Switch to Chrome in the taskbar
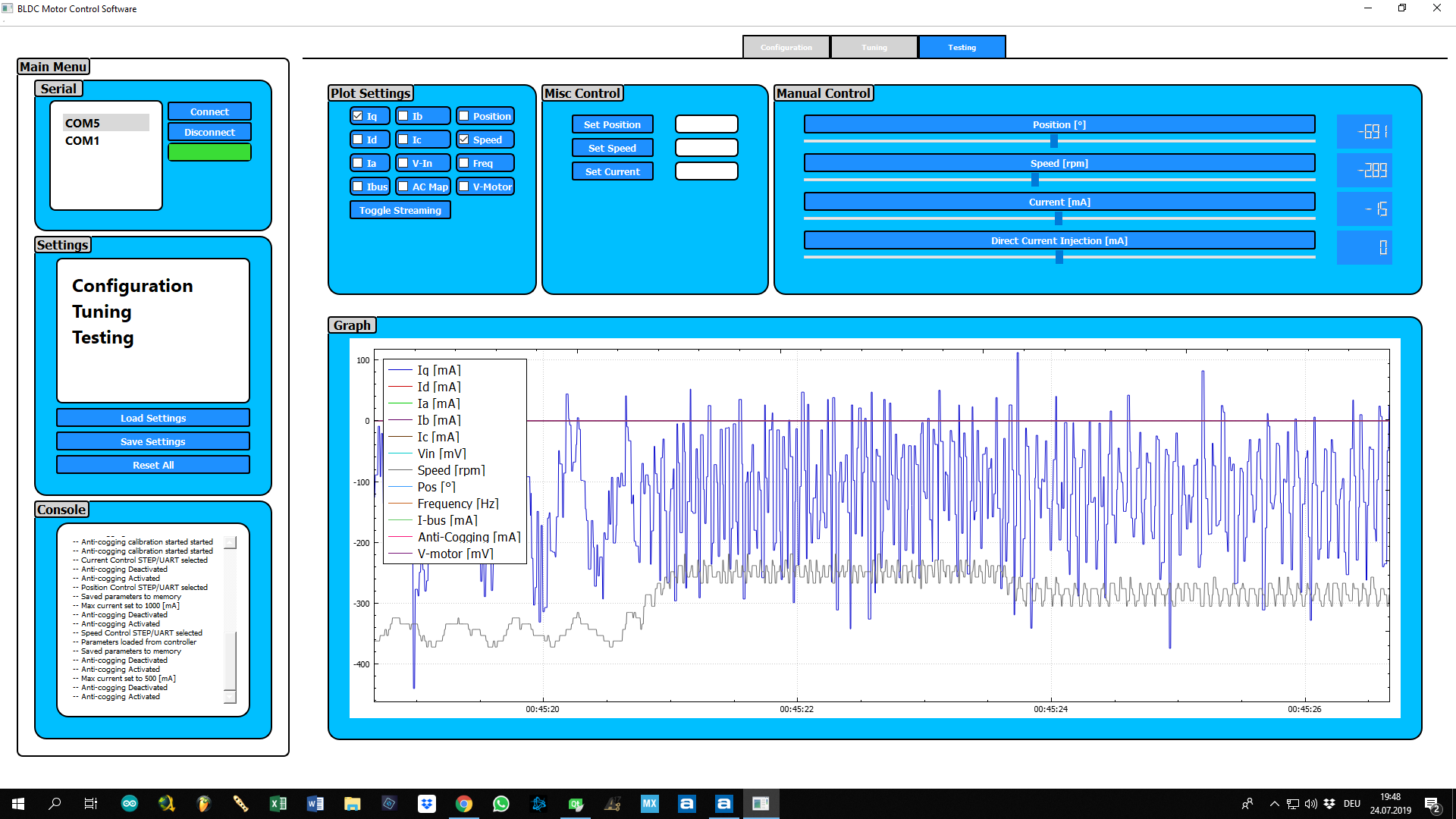Image resolution: width=1456 pixels, height=819 pixels. tap(464, 804)
